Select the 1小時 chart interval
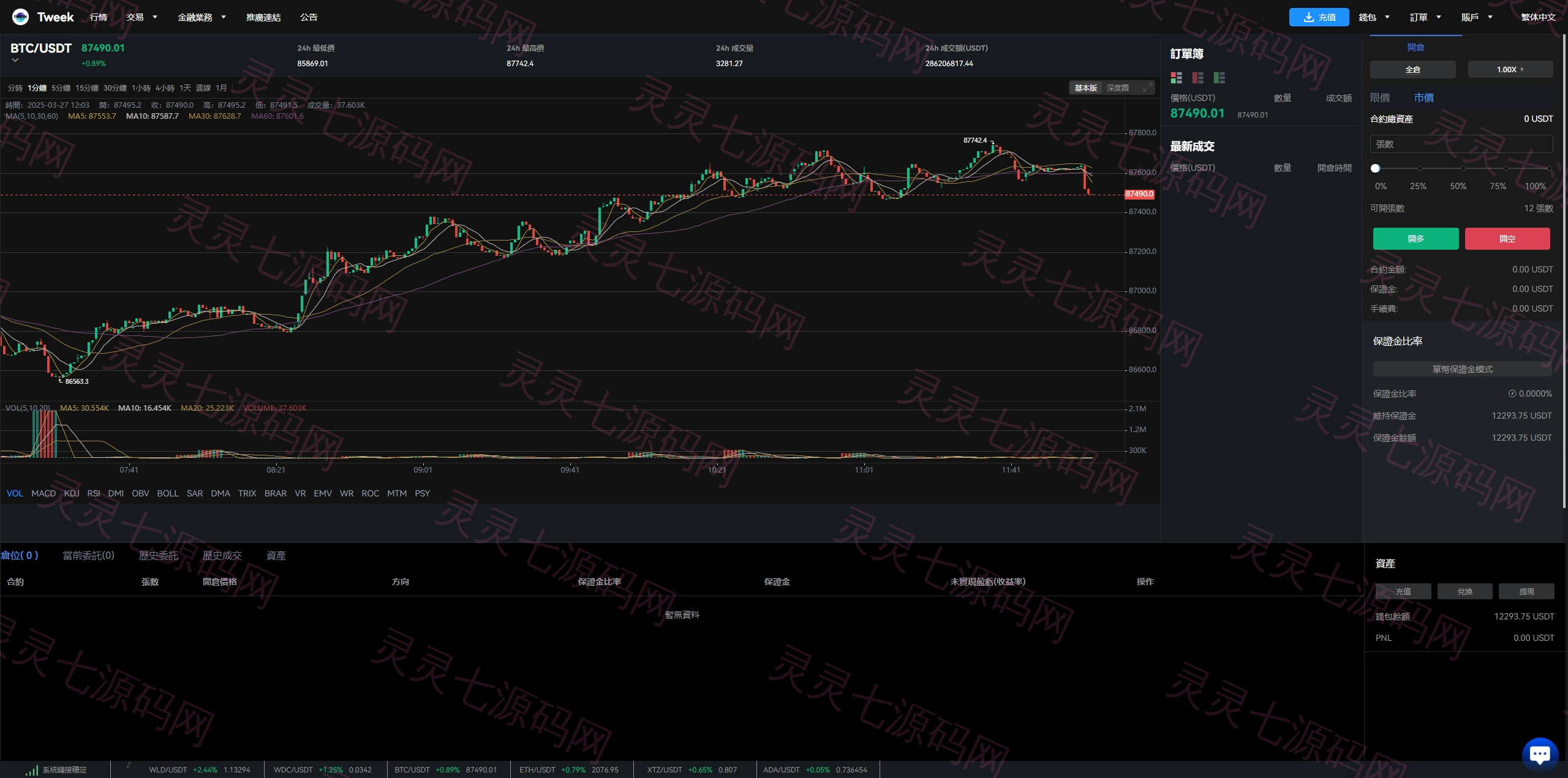 click(x=141, y=88)
